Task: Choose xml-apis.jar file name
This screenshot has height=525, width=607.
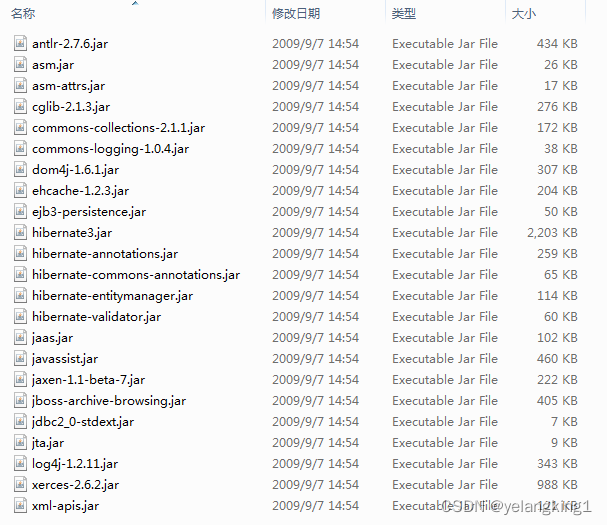Action: point(65,506)
